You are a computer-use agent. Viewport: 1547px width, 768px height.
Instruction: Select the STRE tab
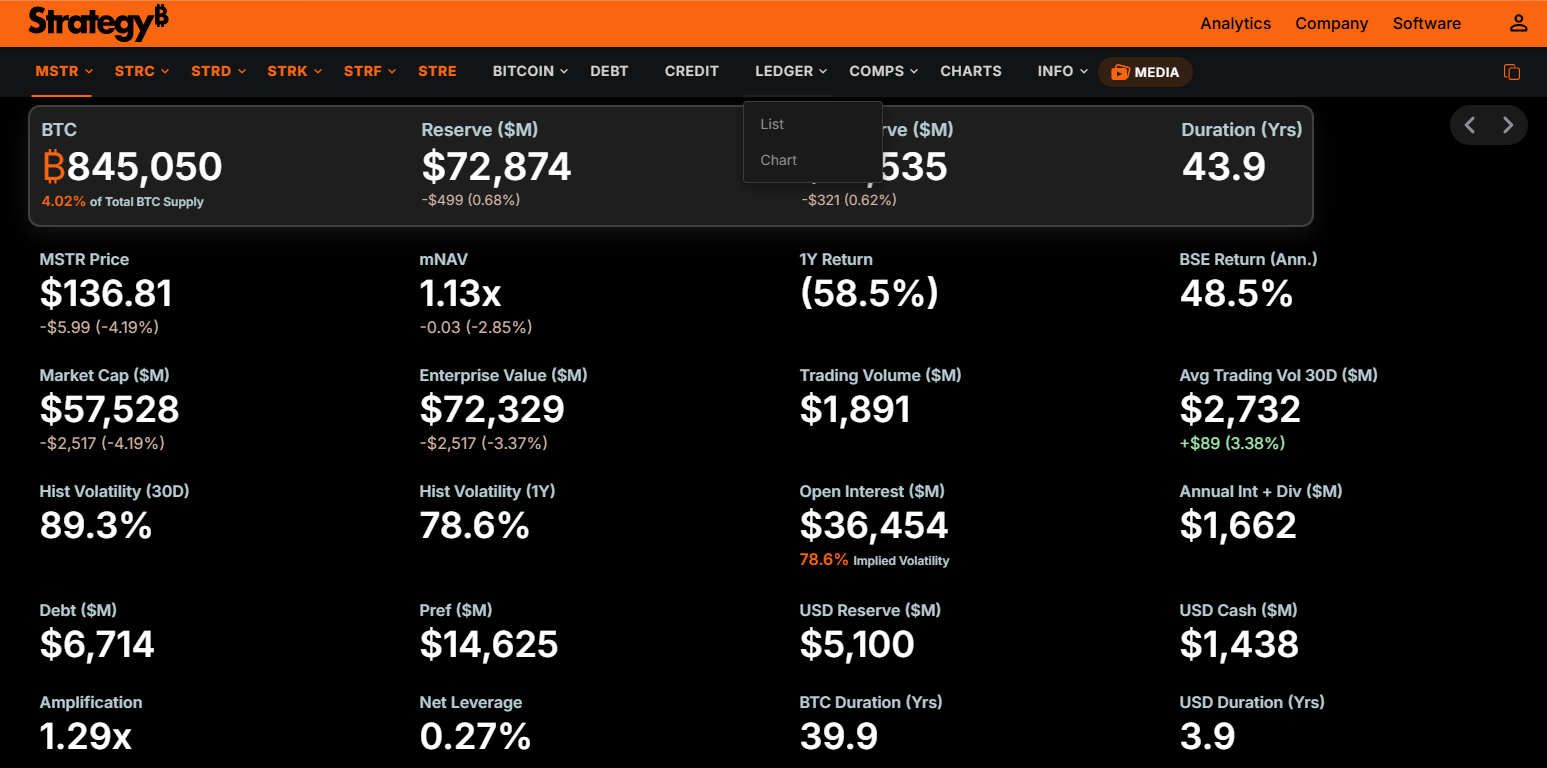[x=437, y=71]
